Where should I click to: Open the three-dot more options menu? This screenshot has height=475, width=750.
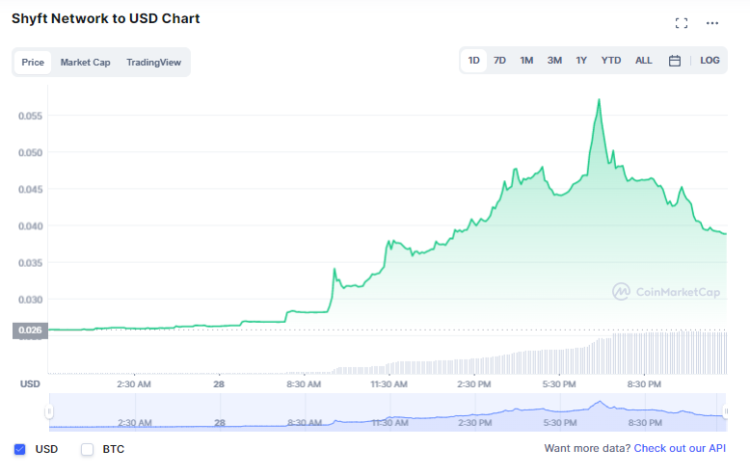point(712,23)
